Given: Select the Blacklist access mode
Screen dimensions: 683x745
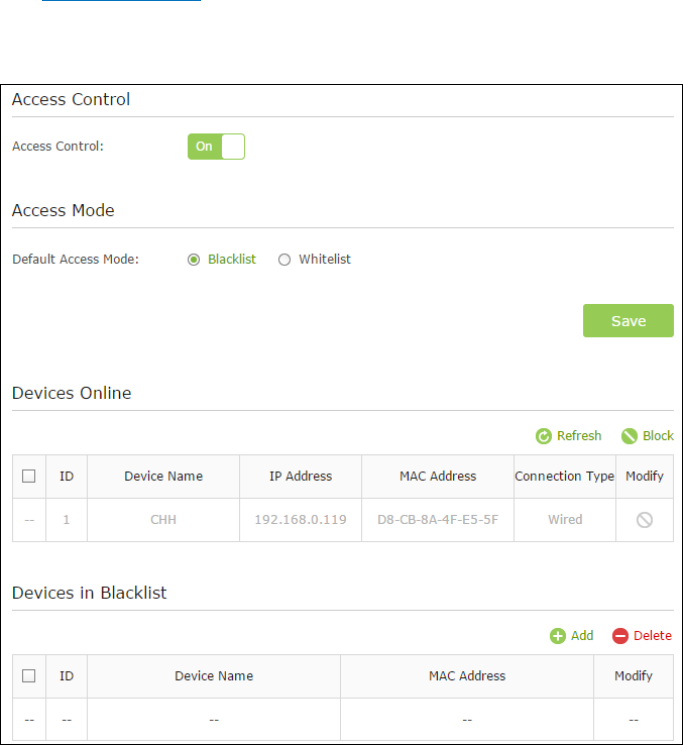Looking at the screenshot, I should [193, 260].
